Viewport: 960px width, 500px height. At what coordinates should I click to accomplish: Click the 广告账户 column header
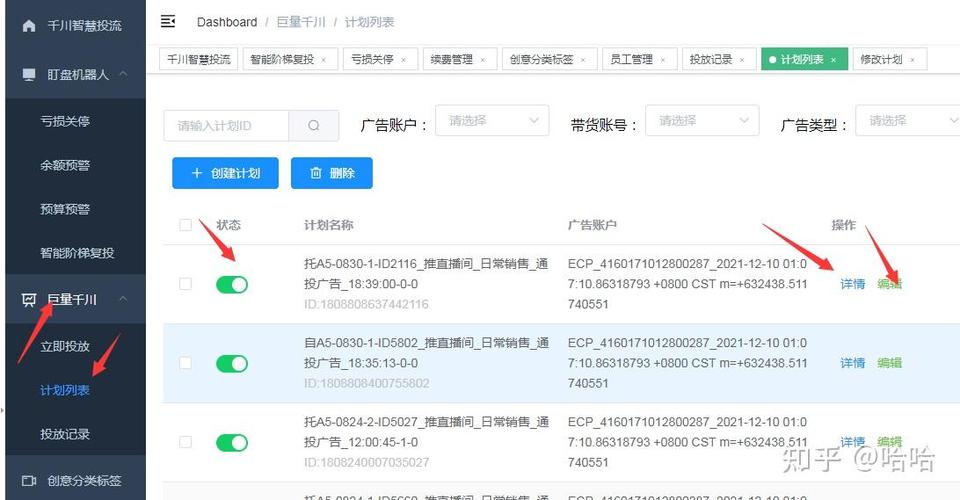click(592, 225)
